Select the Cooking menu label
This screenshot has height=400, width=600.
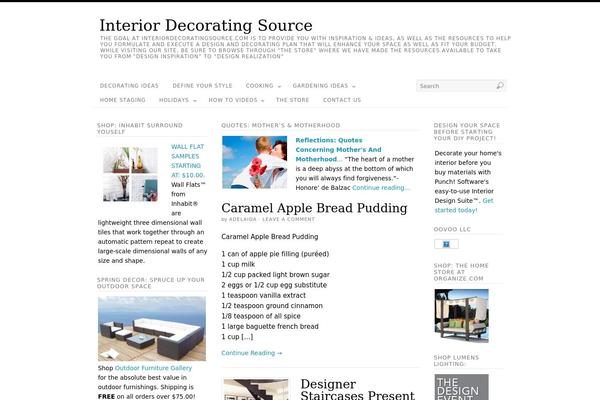(x=259, y=86)
